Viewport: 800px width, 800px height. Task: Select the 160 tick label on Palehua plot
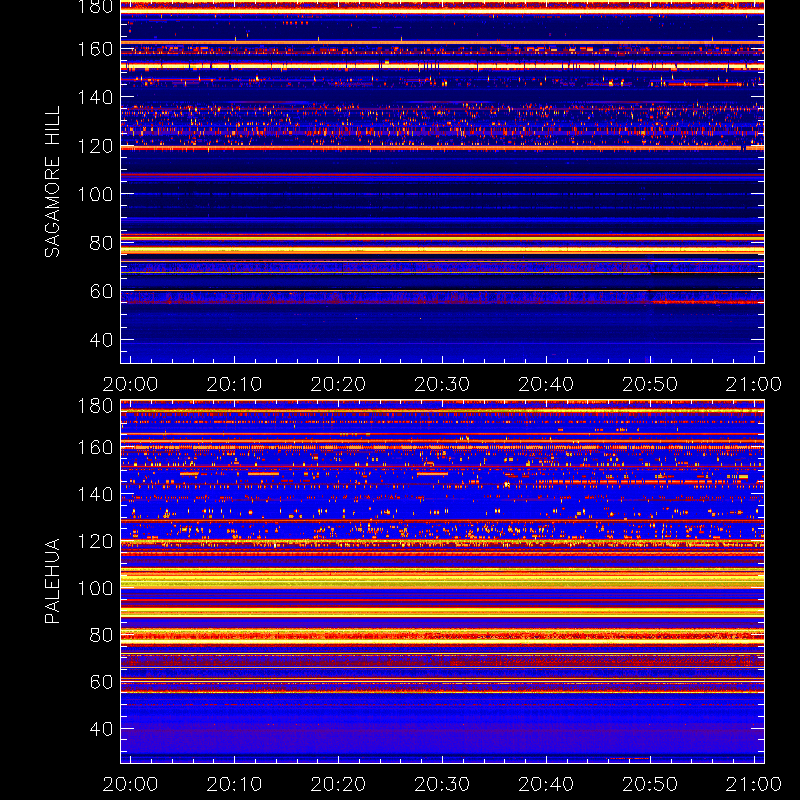(x=95, y=447)
